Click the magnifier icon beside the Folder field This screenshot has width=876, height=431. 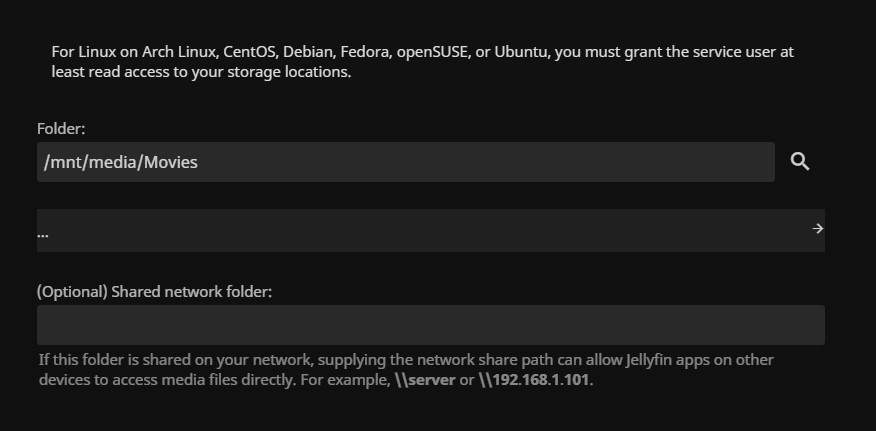[x=799, y=162]
